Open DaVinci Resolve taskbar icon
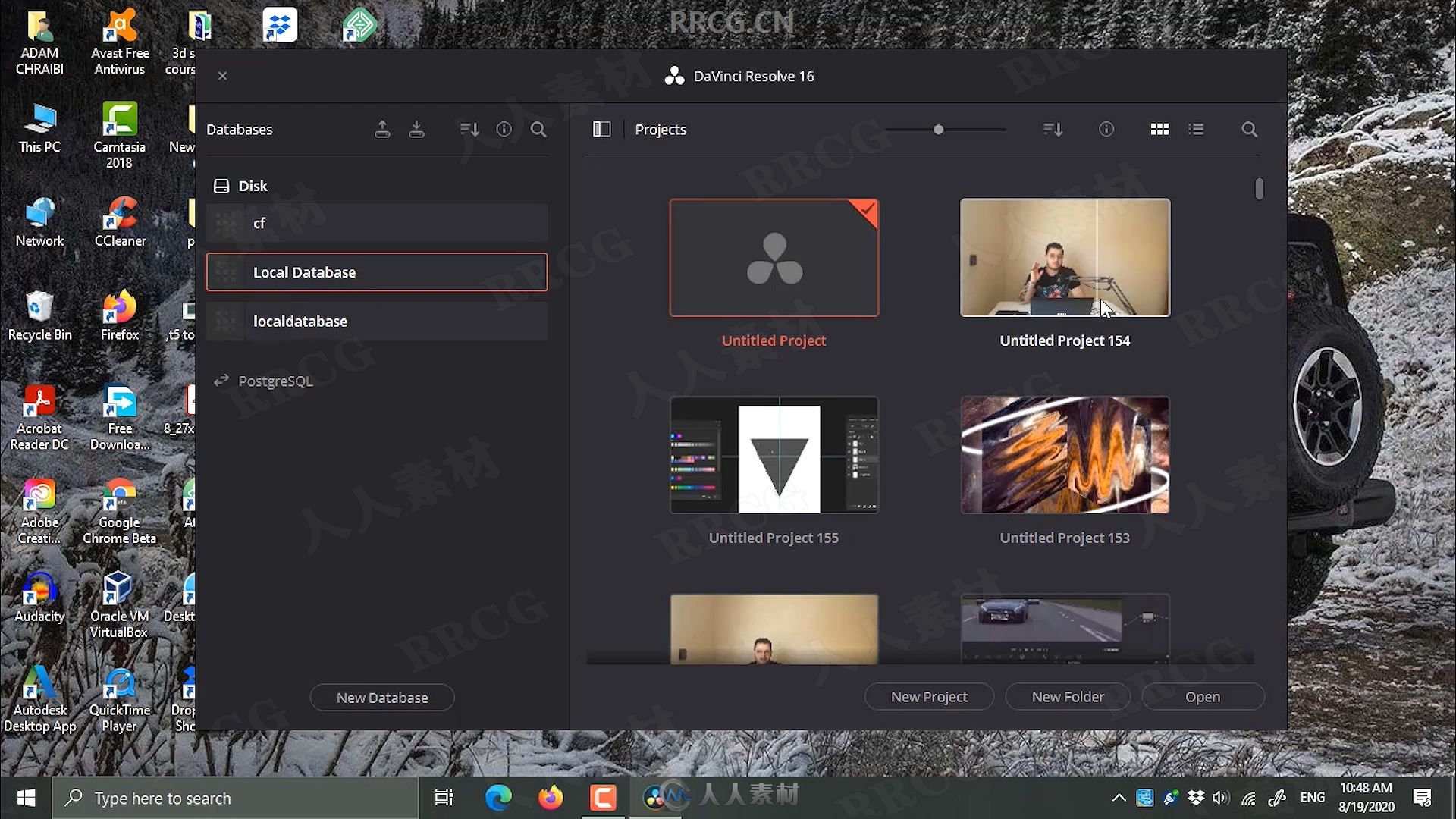 654,798
